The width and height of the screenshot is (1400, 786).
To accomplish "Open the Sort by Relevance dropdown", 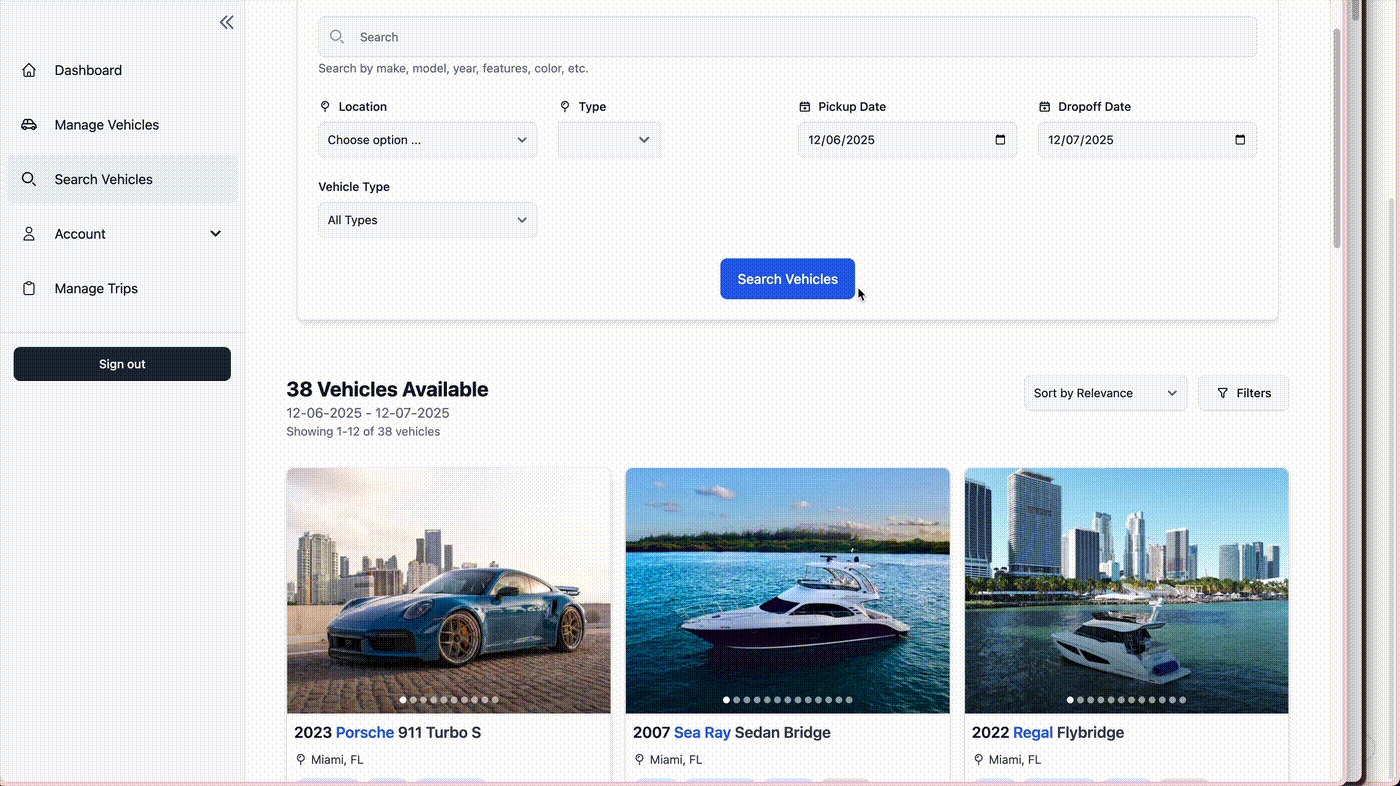I will point(1105,393).
